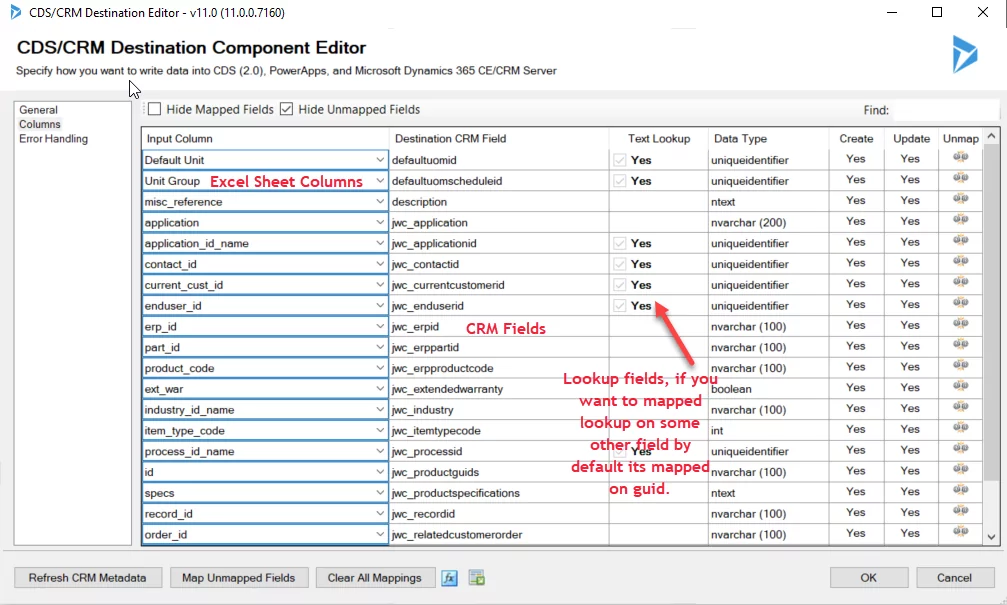Unmap the Default Unit row icon
The width and height of the screenshot is (1007, 605).
[x=961, y=157]
